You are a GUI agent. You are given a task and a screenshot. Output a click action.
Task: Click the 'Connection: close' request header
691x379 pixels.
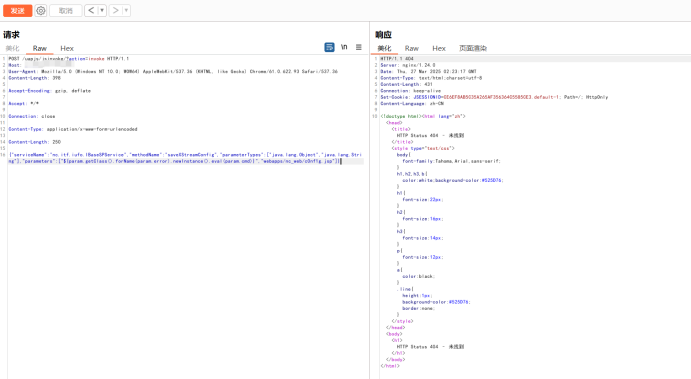coord(32,116)
